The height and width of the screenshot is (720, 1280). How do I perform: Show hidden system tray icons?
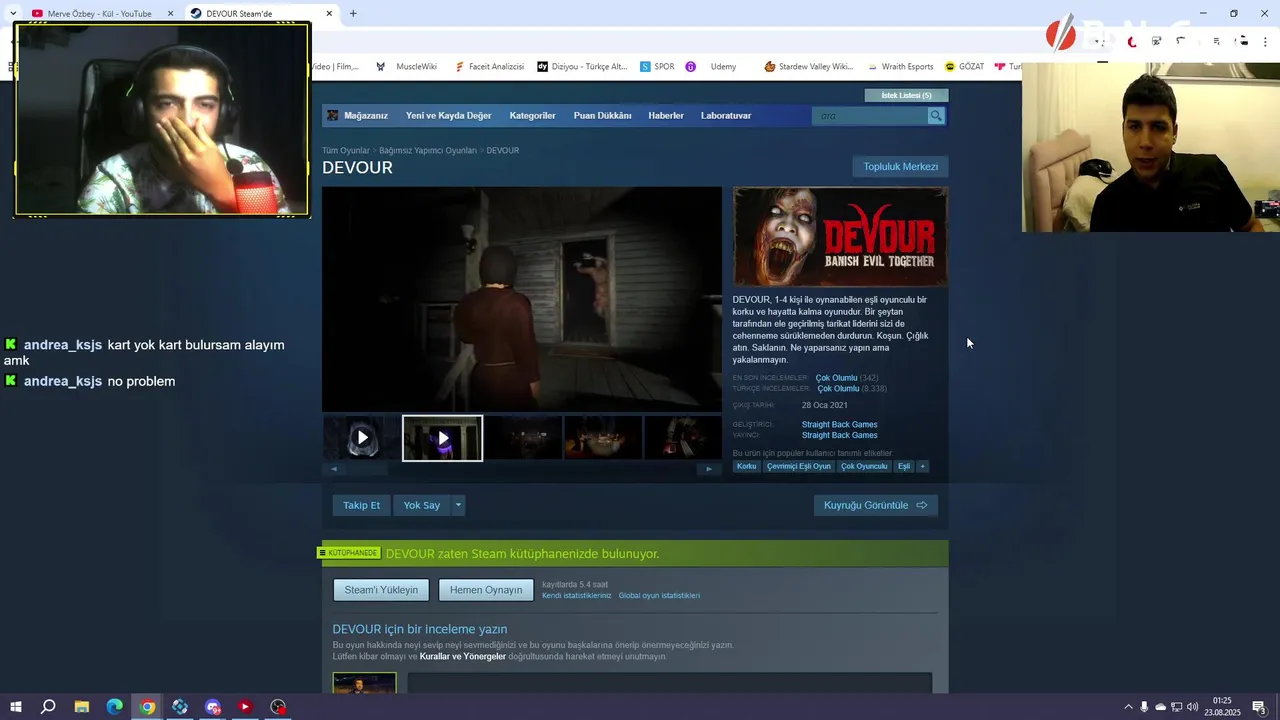(1129, 707)
